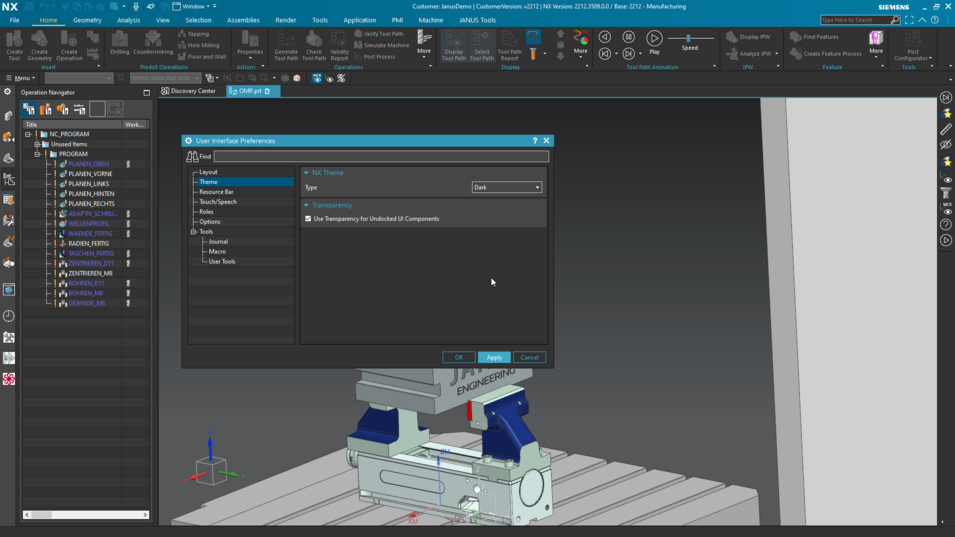955x537 pixels.
Task: Toggle Use Transparency for Undocked UI Components
Action: (308, 219)
